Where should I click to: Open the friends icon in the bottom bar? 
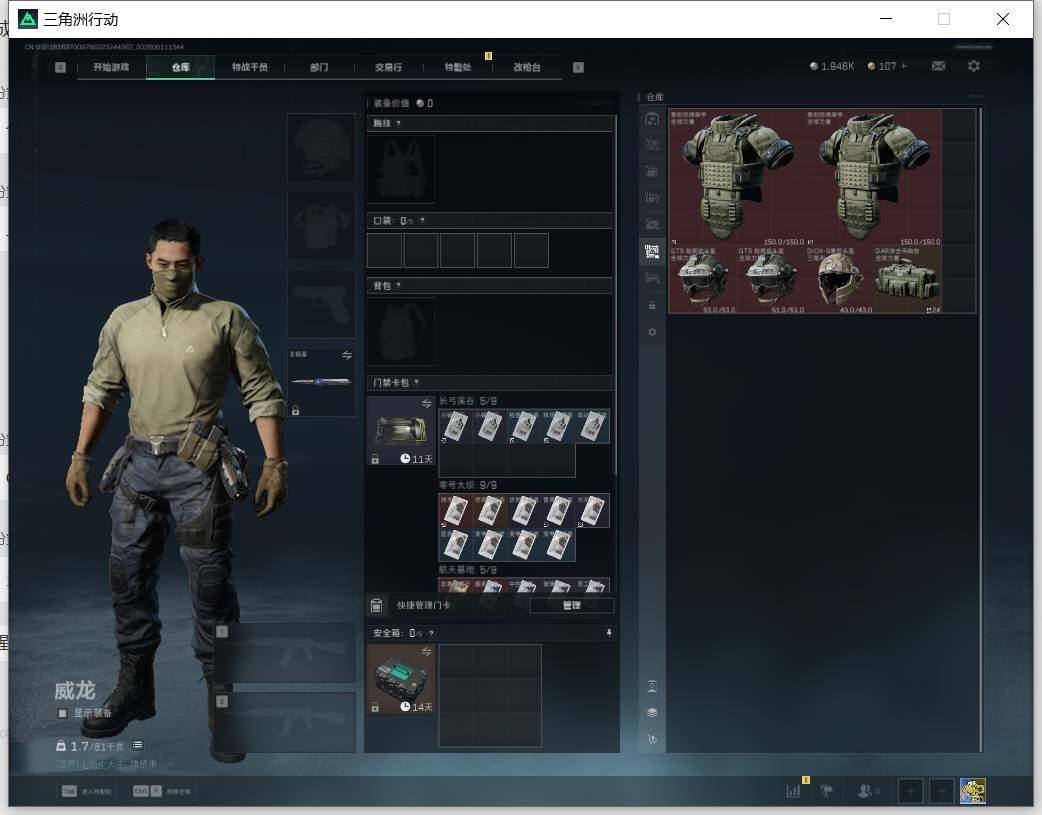point(865,791)
